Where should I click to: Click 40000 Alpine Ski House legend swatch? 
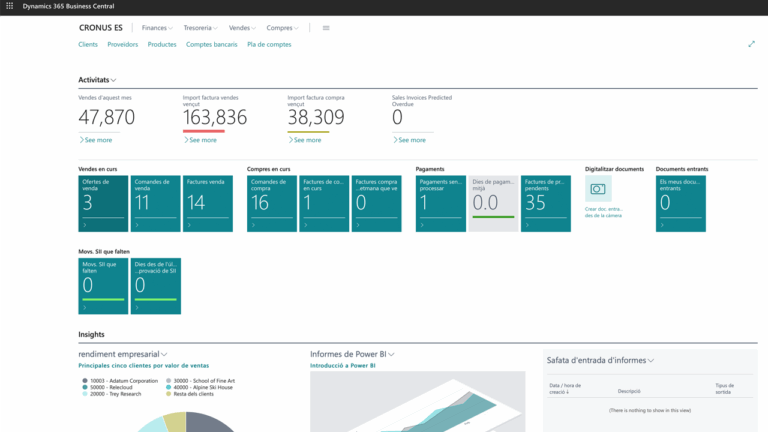click(168, 387)
